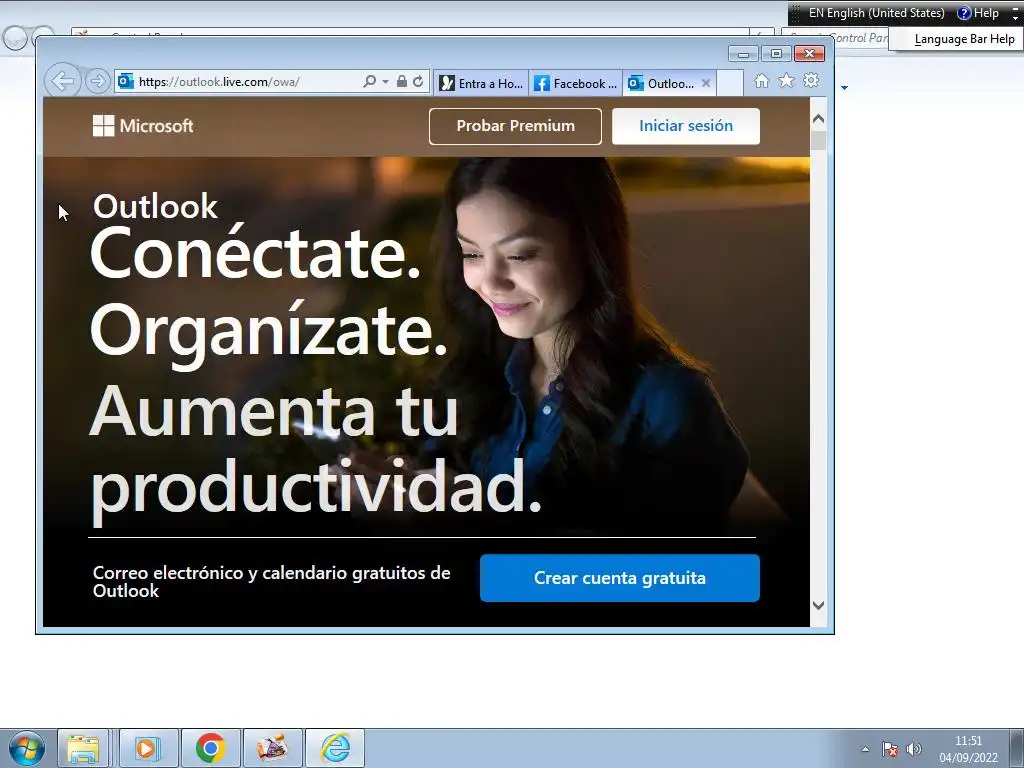Click the Show desktop button
The width and height of the screenshot is (1024, 768).
pyautogui.click(x=1017, y=748)
